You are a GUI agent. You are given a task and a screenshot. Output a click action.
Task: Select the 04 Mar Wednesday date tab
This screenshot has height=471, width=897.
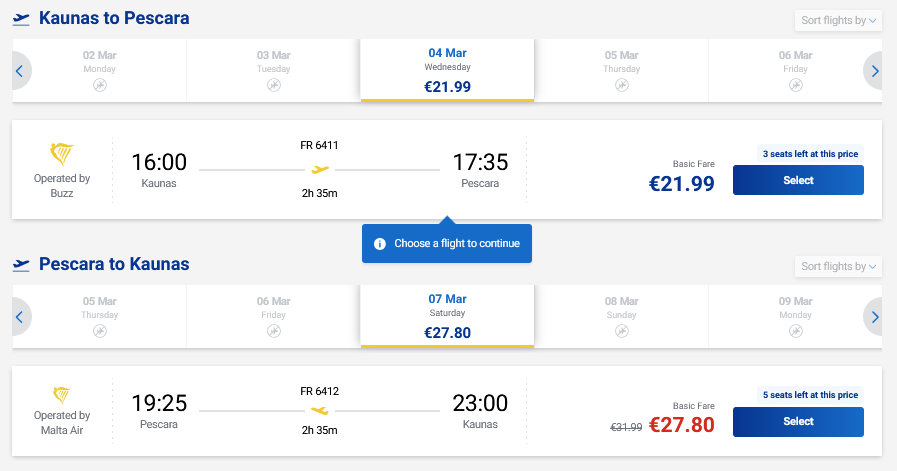click(447, 70)
